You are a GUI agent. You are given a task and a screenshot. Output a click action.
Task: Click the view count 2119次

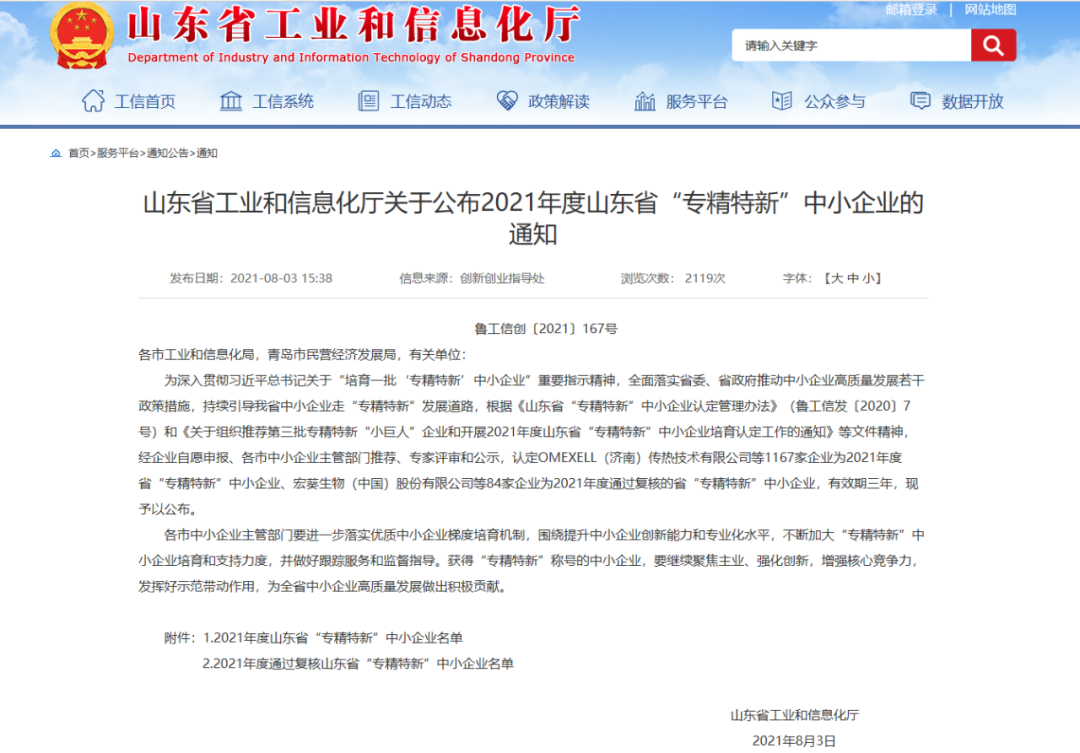point(705,278)
